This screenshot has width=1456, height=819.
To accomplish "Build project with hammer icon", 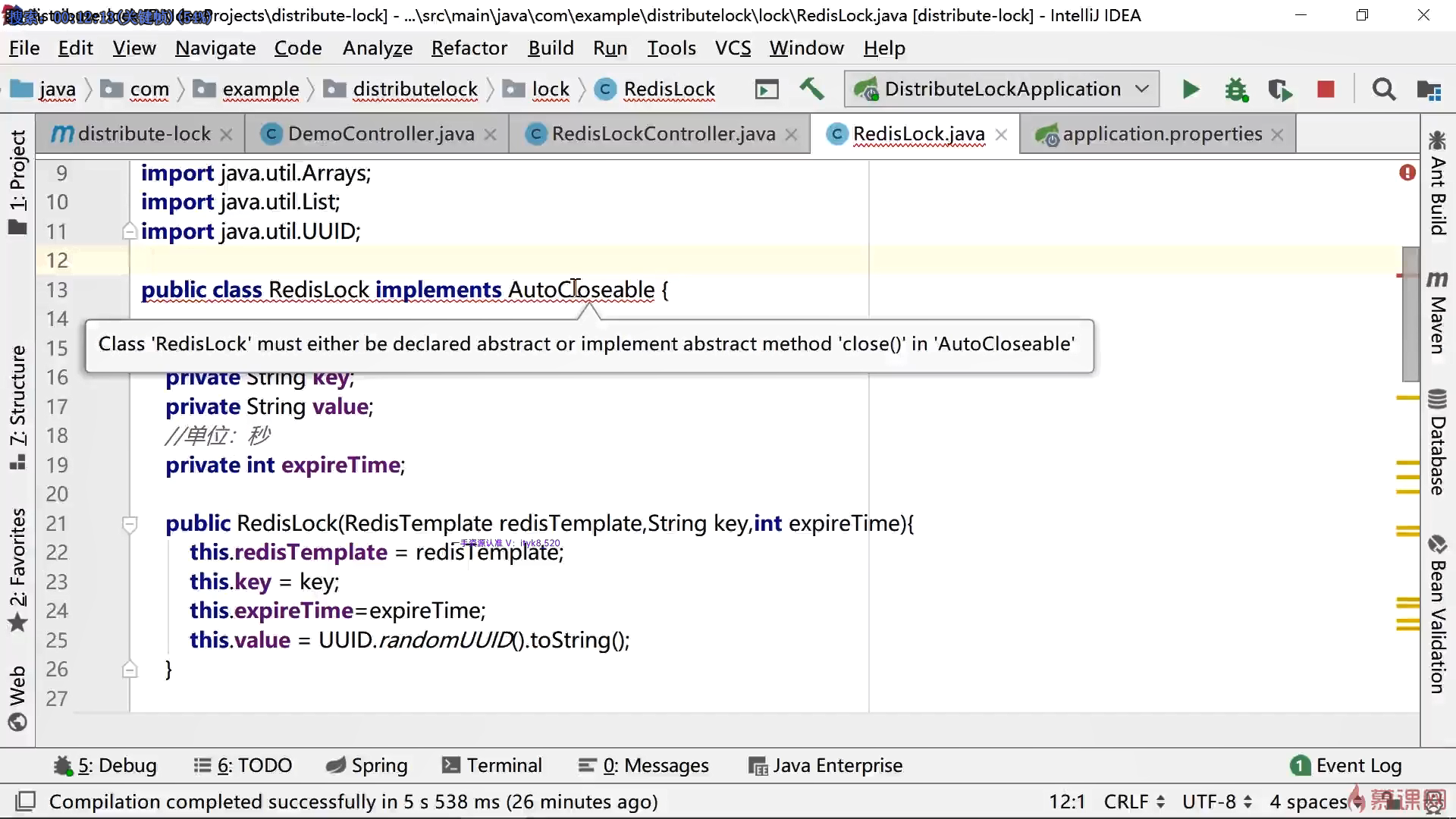I will click(811, 89).
